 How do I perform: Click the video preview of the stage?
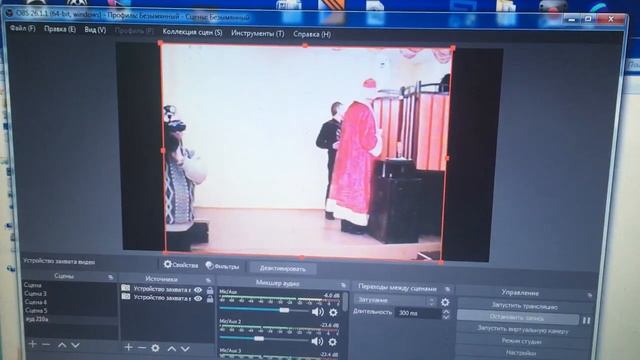click(305, 152)
